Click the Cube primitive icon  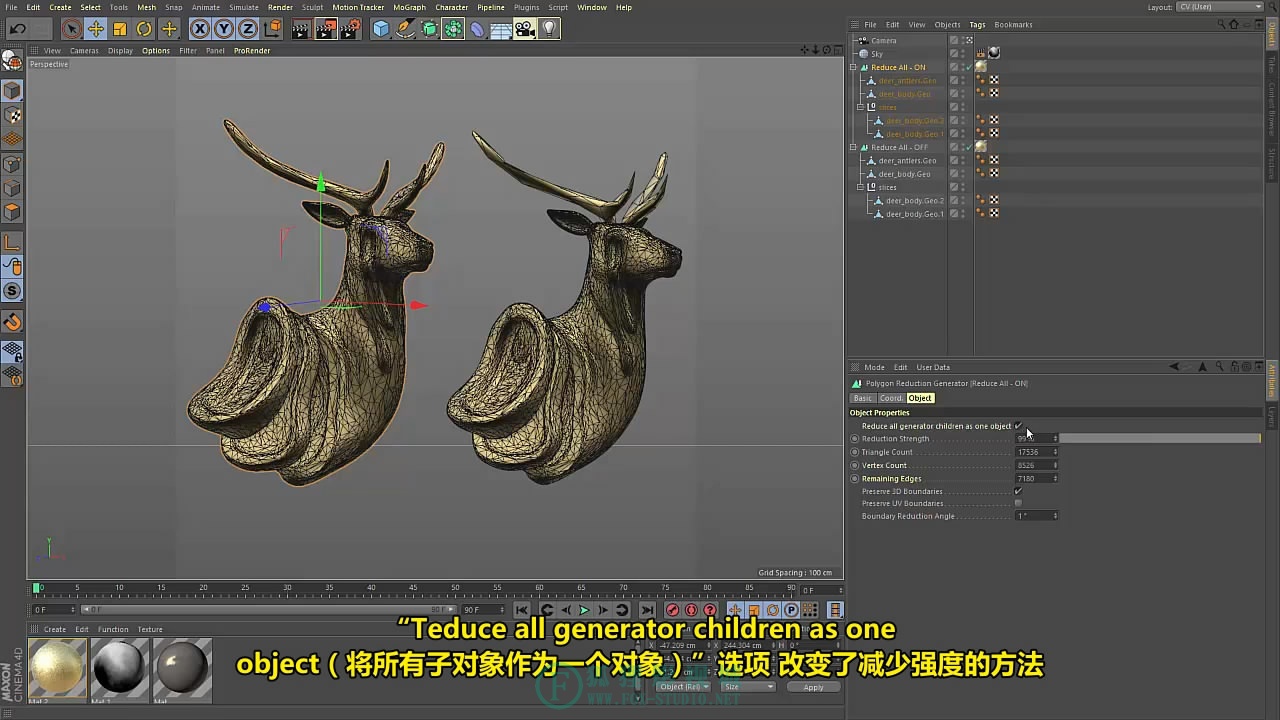(x=381, y=29)
